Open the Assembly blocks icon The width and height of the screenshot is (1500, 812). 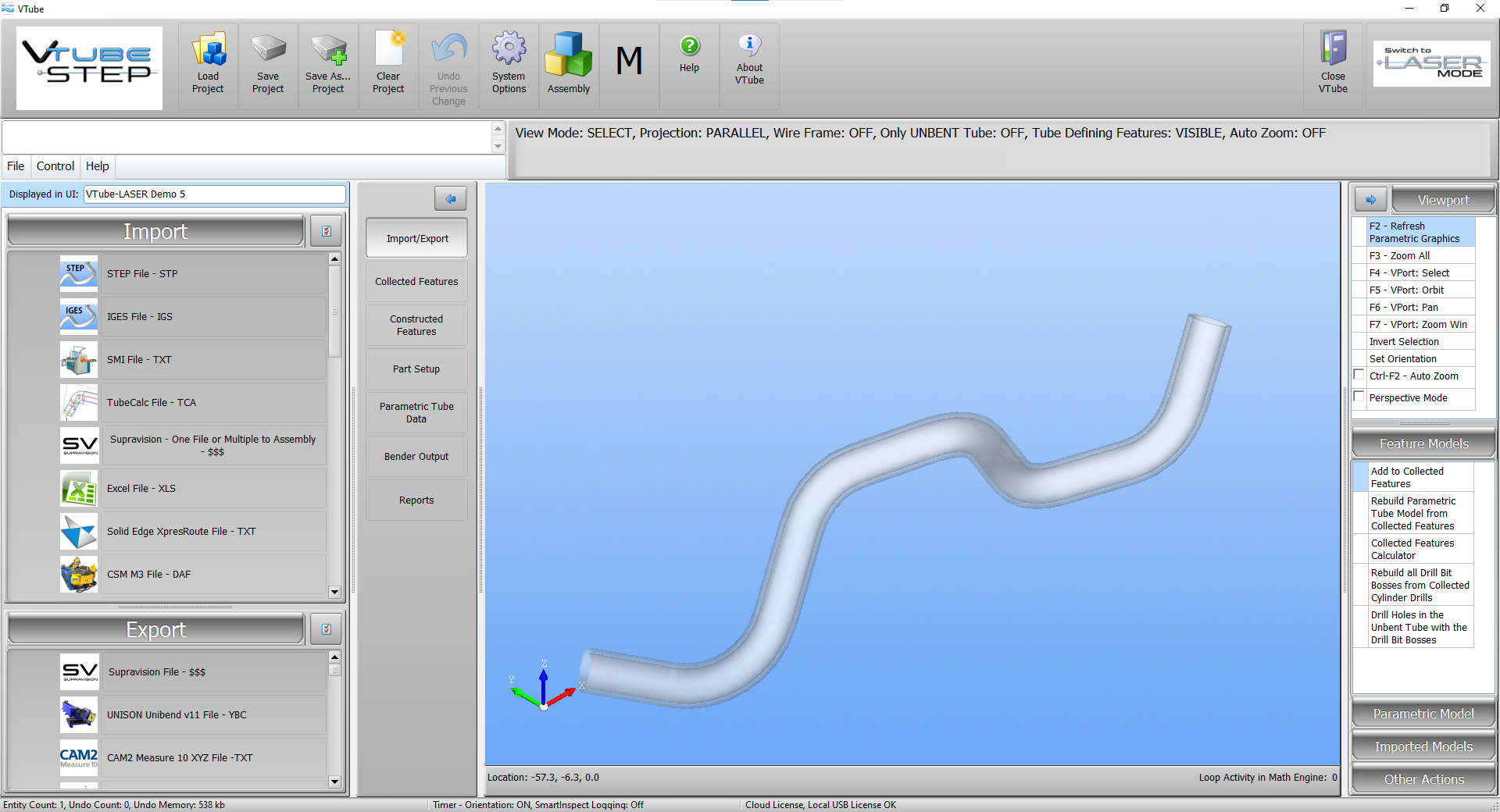coord(569,55)
